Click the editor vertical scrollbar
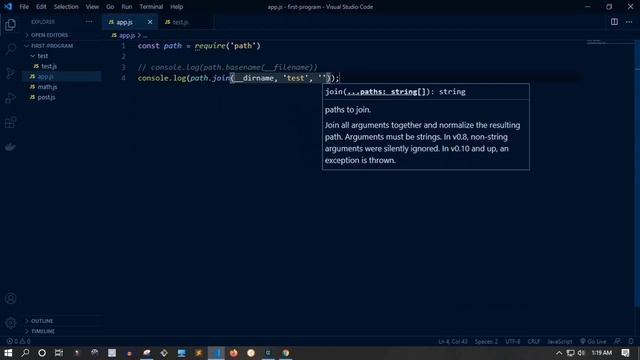 coord(637,173)
